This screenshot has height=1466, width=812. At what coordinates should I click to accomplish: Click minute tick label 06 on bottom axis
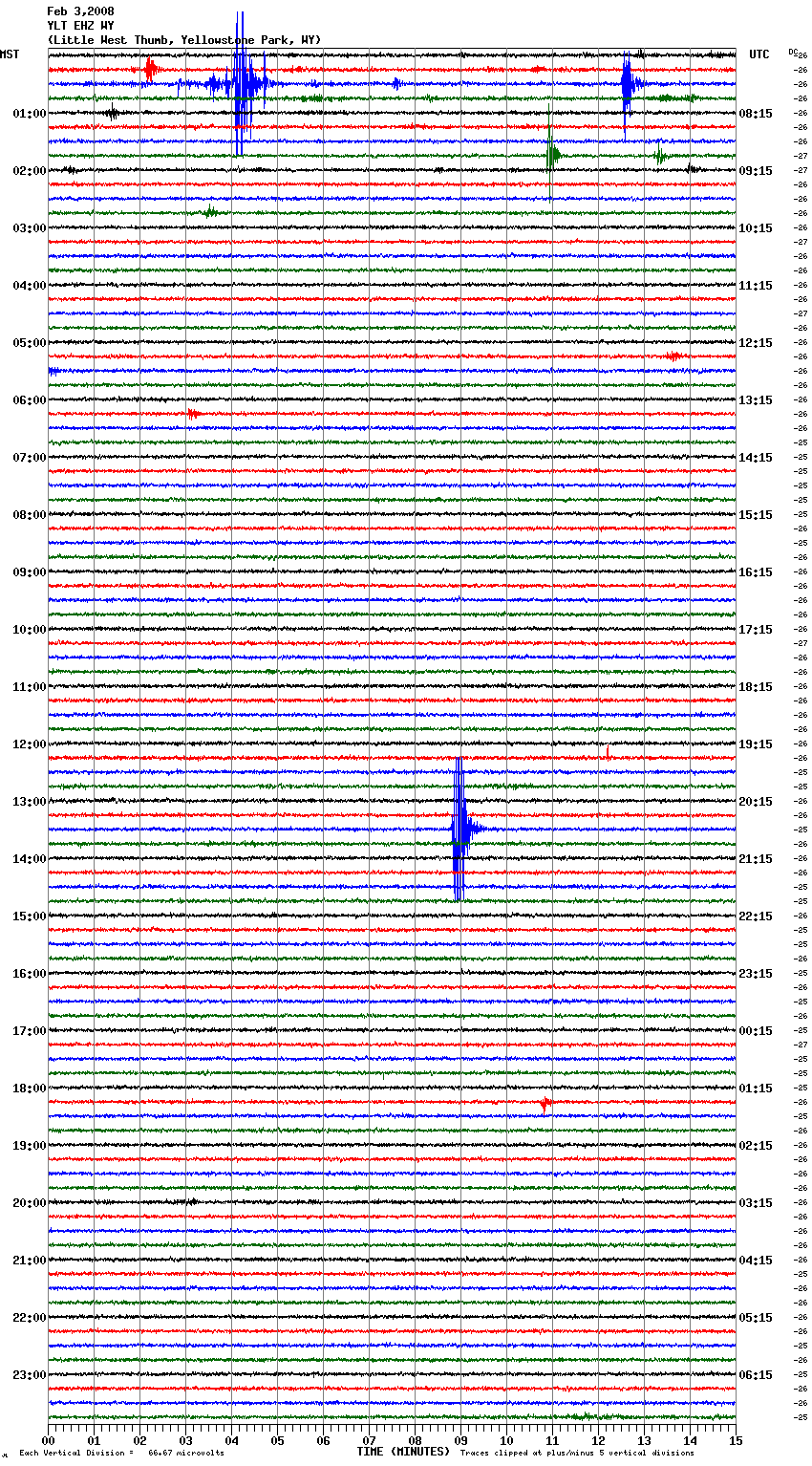coord(323,1440)
